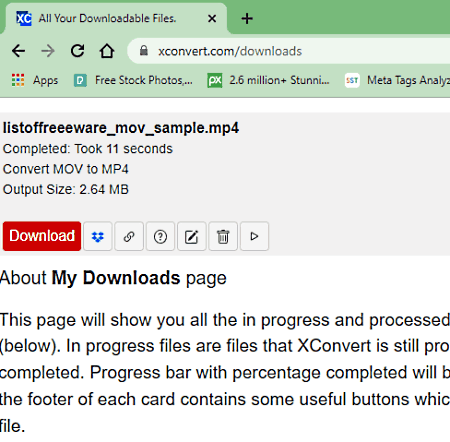The width and height of the screenshot is (450, 442).
Task: Close the All Your Downloadable Files tab
Action: click(212, 18)
